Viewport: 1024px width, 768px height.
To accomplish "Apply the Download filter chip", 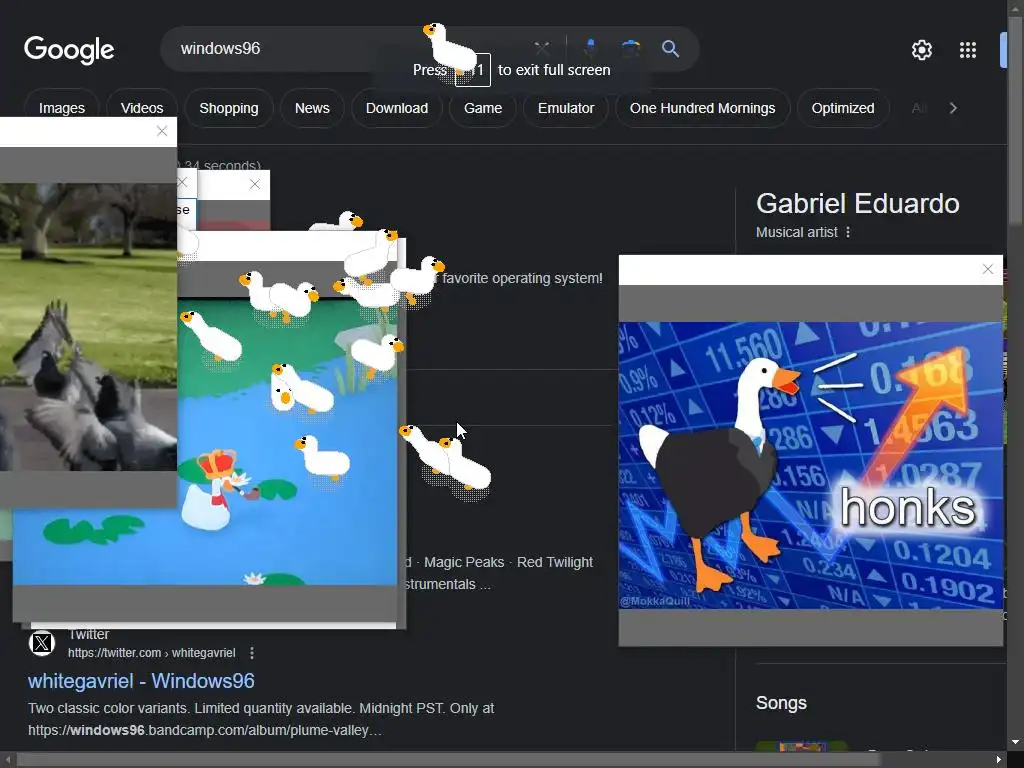I will 397,108.
